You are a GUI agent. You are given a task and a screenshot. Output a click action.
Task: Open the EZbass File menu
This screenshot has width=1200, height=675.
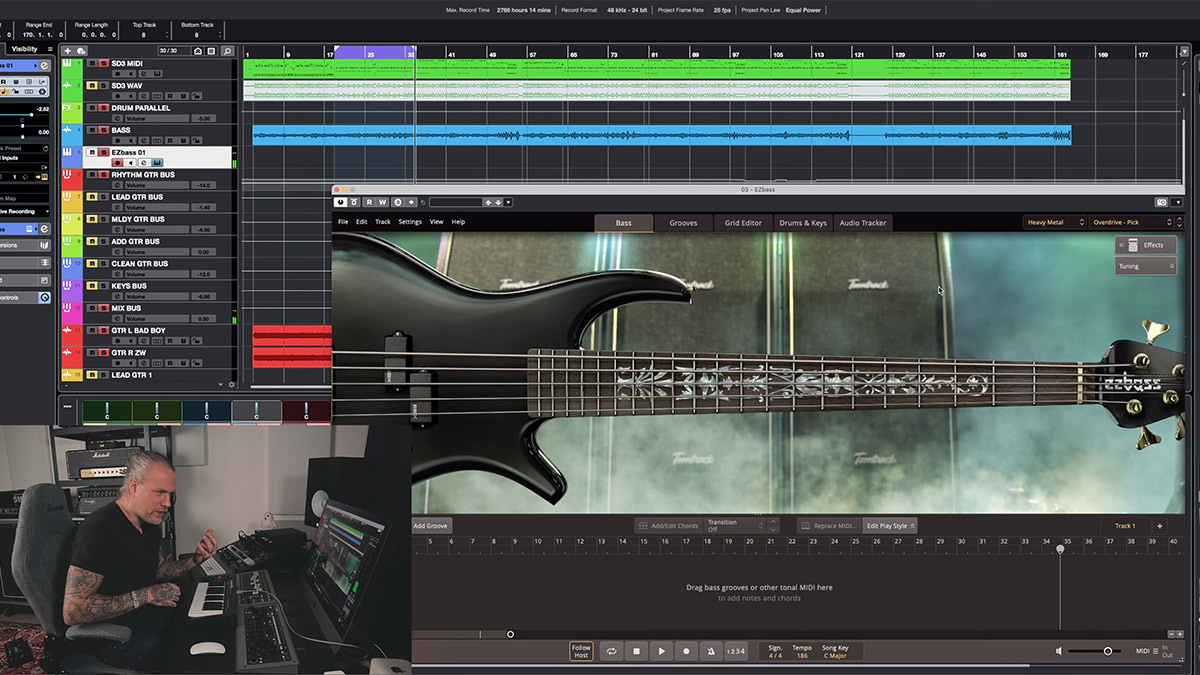pyautogui.click(x=343, y=222)
